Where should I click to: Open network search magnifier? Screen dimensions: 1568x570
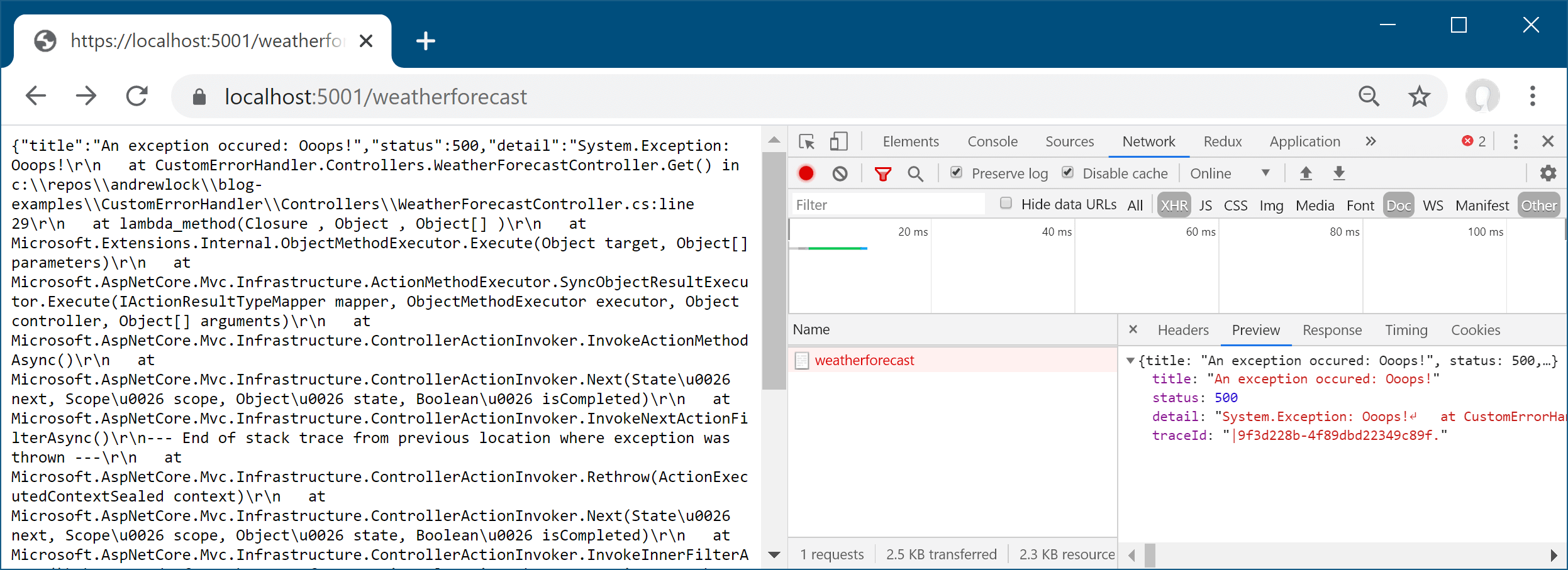[x=916, y=173]
